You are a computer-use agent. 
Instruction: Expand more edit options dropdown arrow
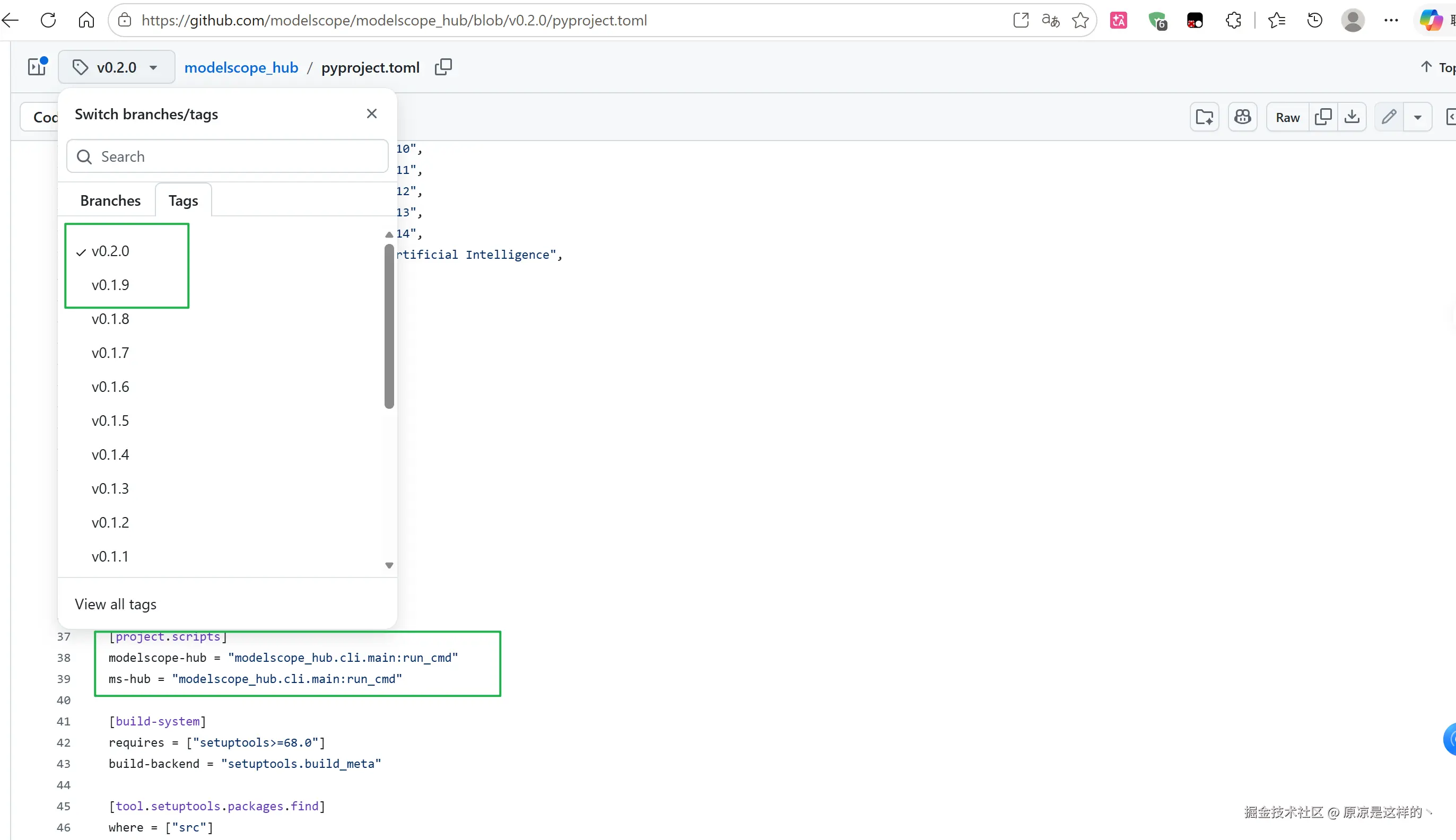click(1417, 117)
